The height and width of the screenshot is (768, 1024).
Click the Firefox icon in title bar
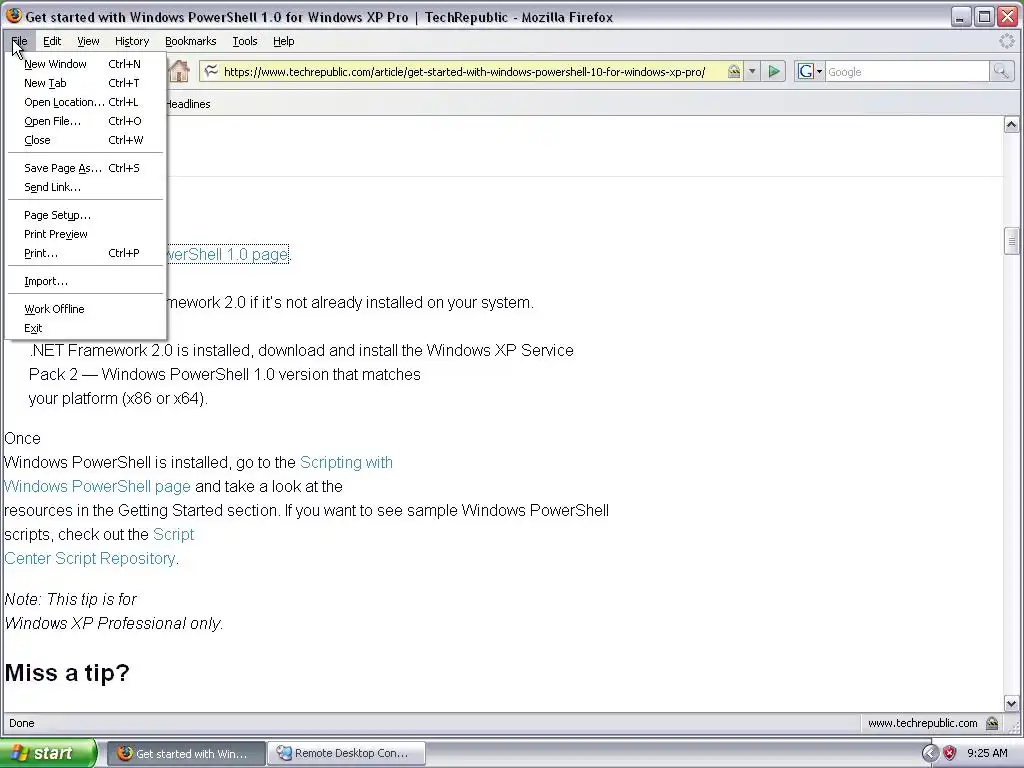coord(13,16)
